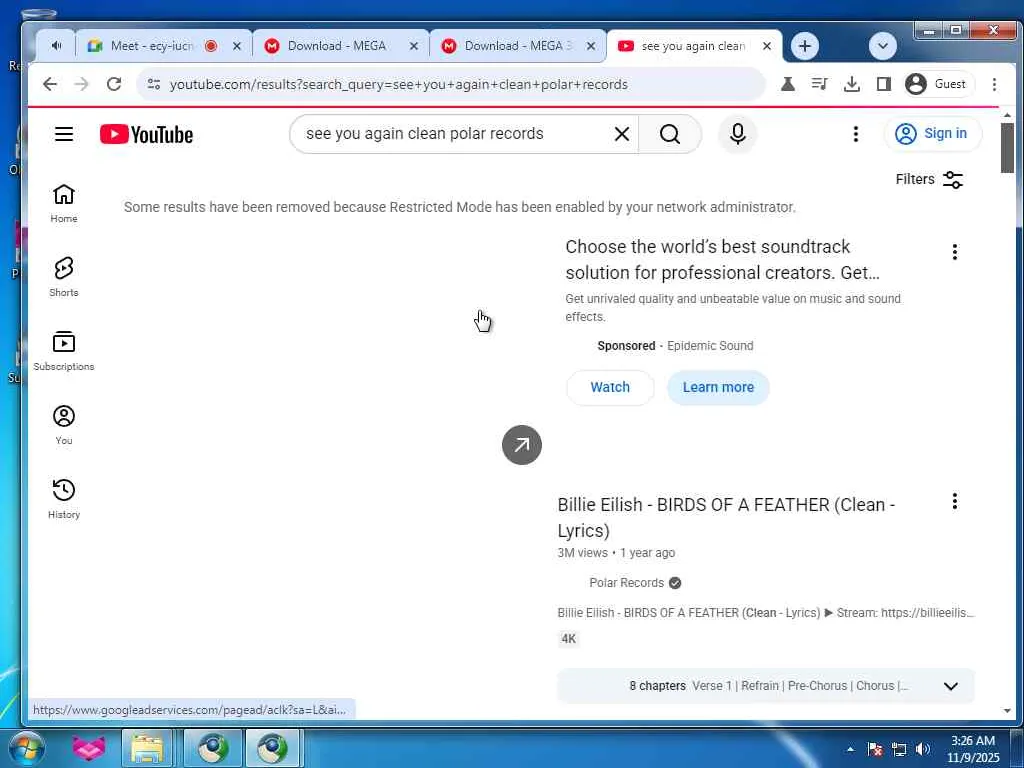This screenshot has height=768, width=1024.
Task: Open the Billie Eilish BIRDS OF A FEATHER video title
Action: tap(726, 517)
